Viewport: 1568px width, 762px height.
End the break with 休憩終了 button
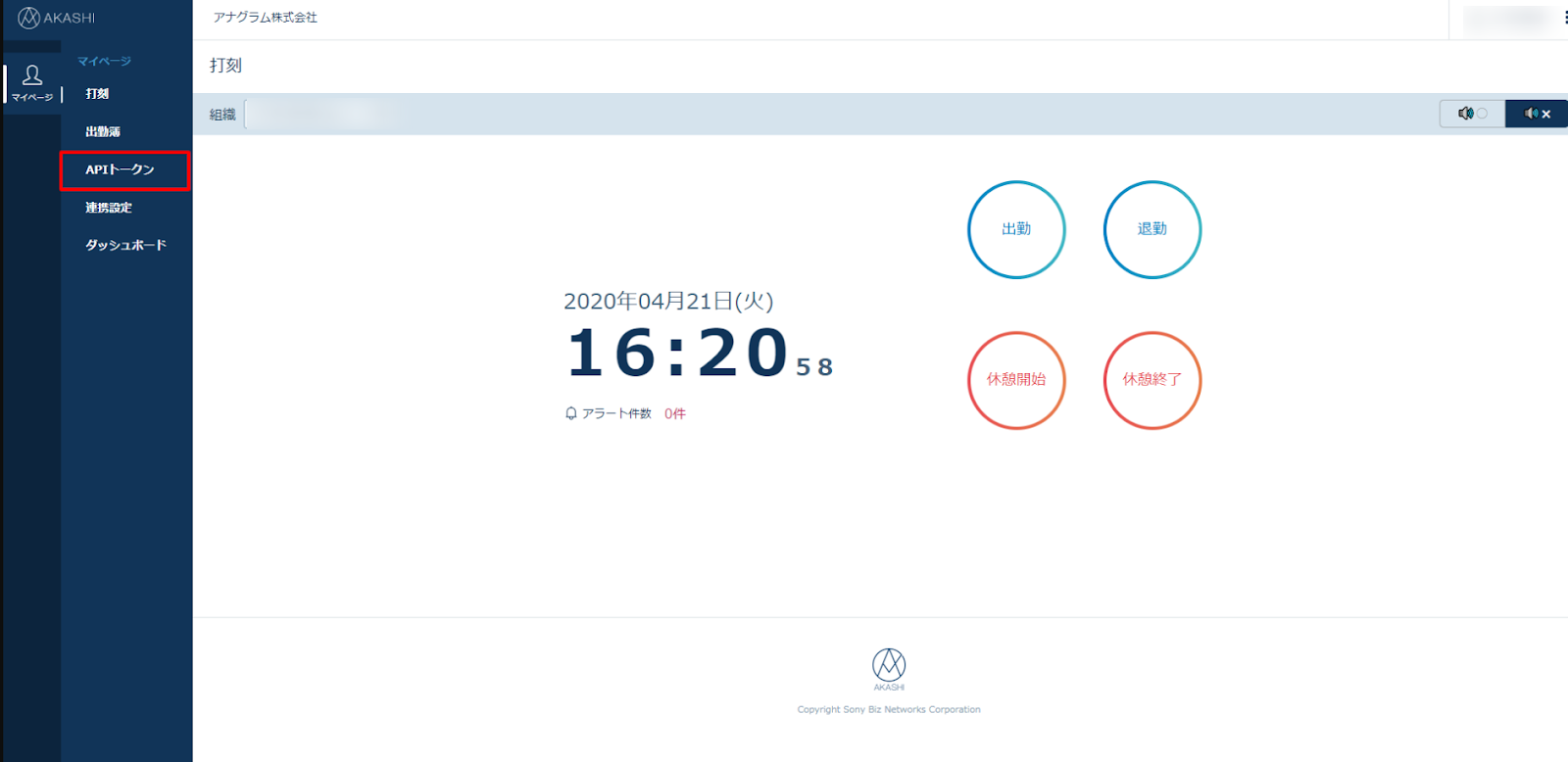pyautogui.click(x=1151, y=380)
